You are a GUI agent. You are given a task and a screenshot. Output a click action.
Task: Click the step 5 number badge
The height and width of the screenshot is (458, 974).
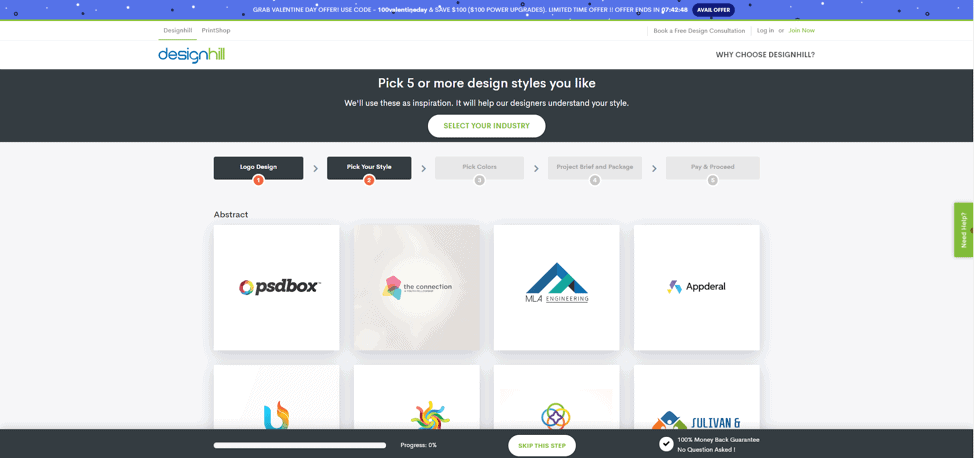click(712, 180)
